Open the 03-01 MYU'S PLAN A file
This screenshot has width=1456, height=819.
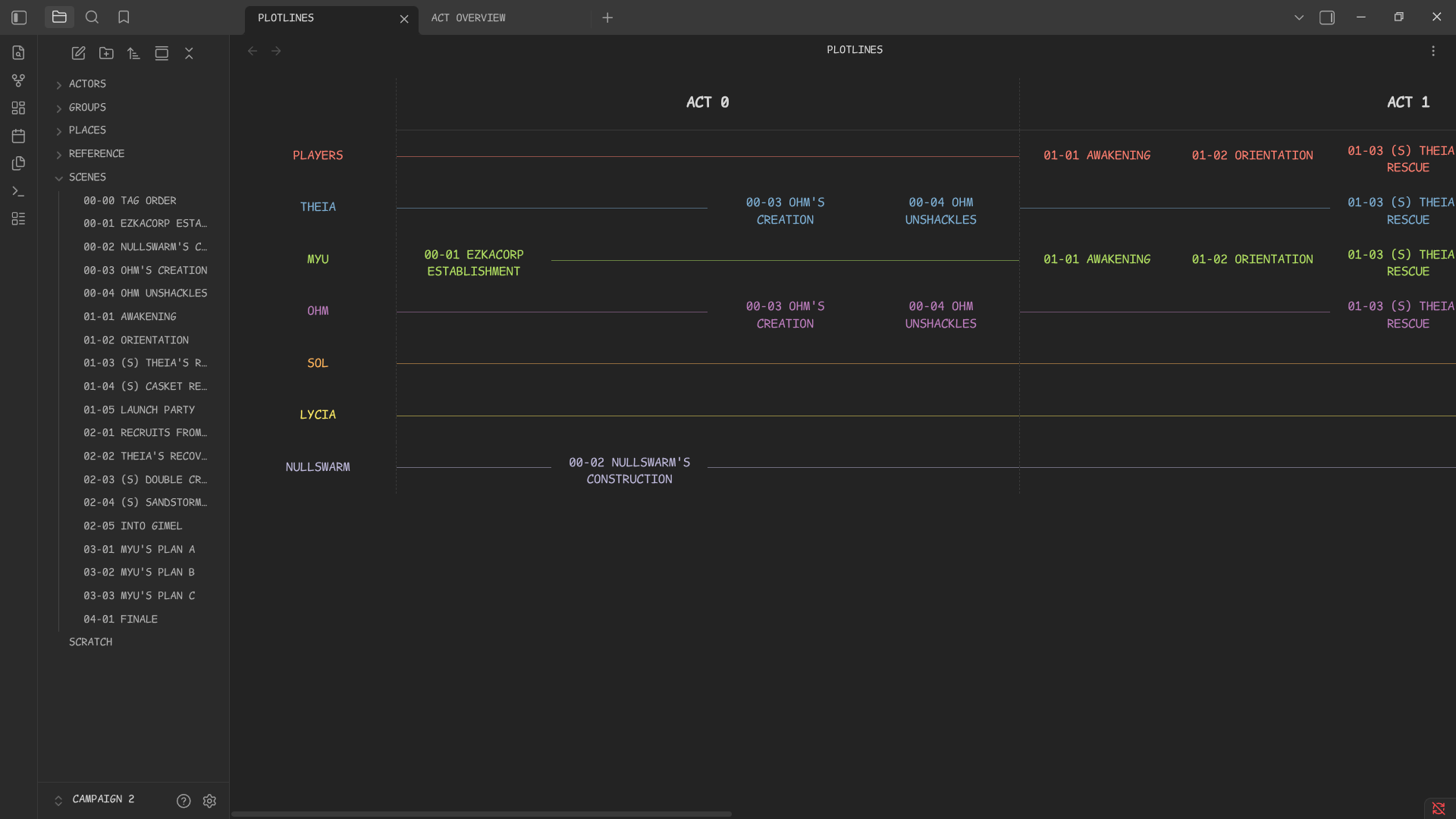point(139,550)
